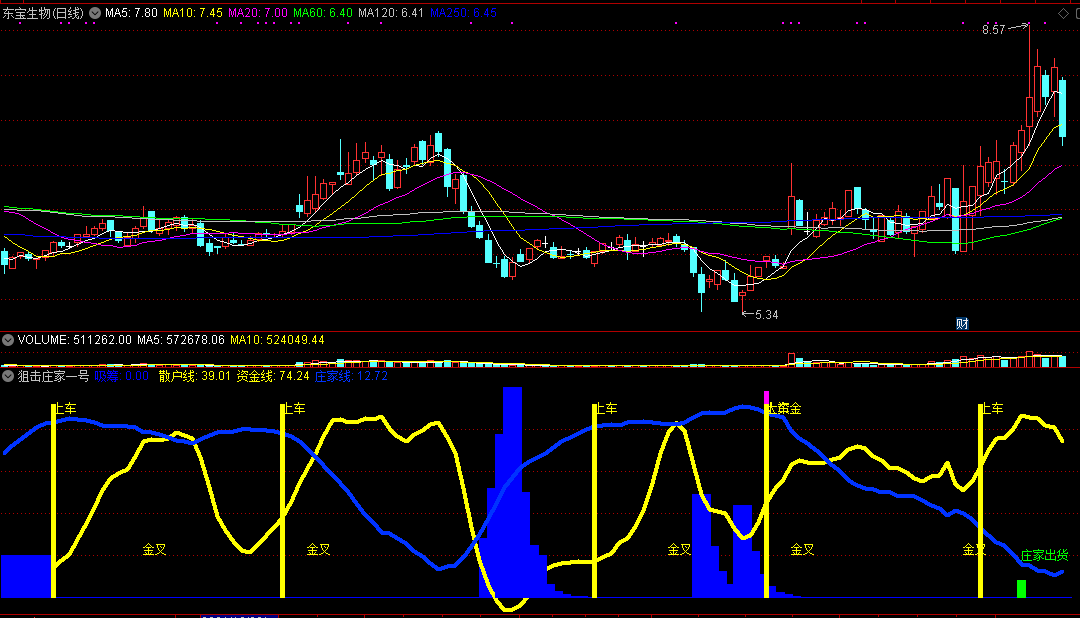
Task: Click the green bar below 庄家出货
Action: 1021,588
